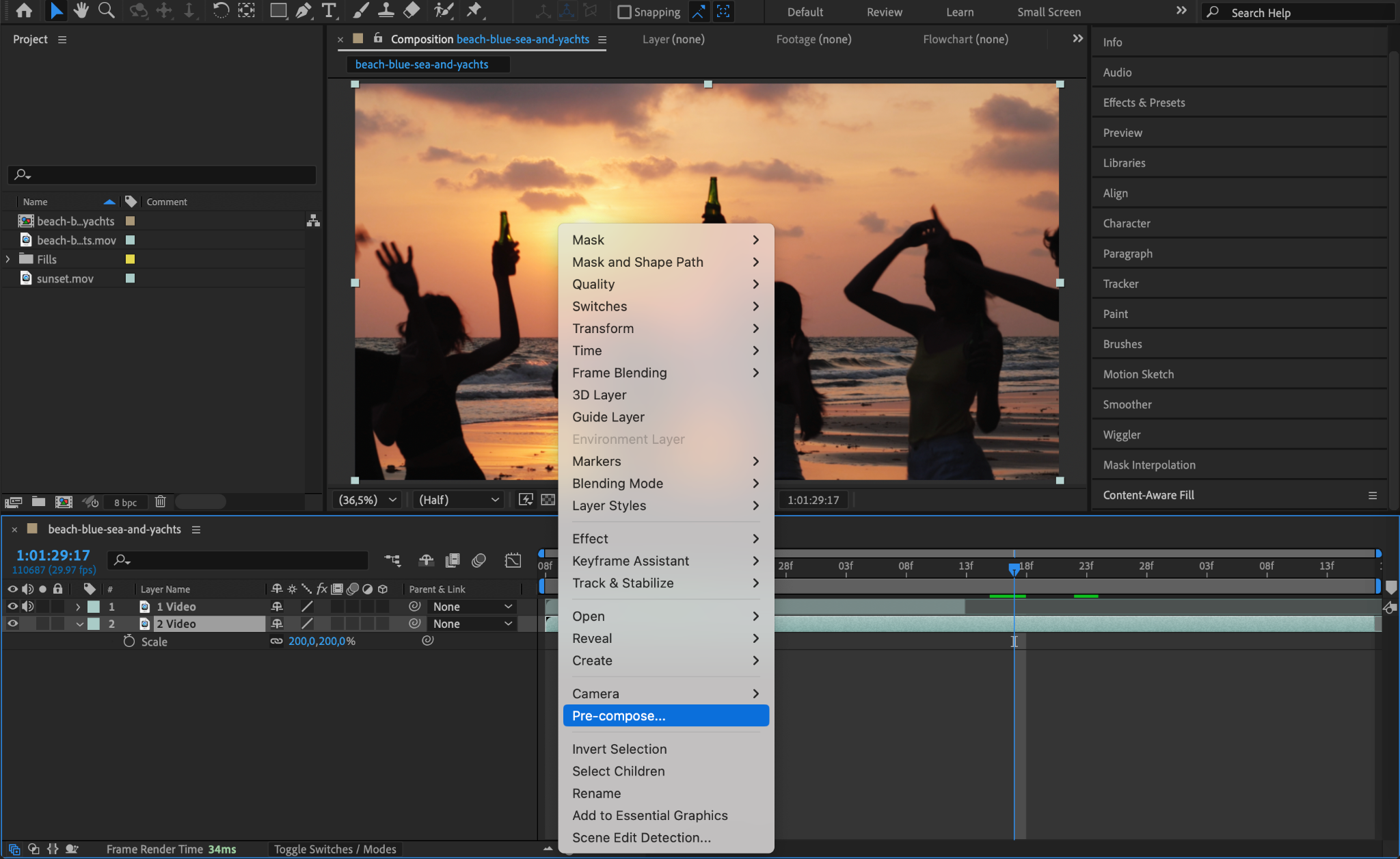Click the Home icon

24,10
